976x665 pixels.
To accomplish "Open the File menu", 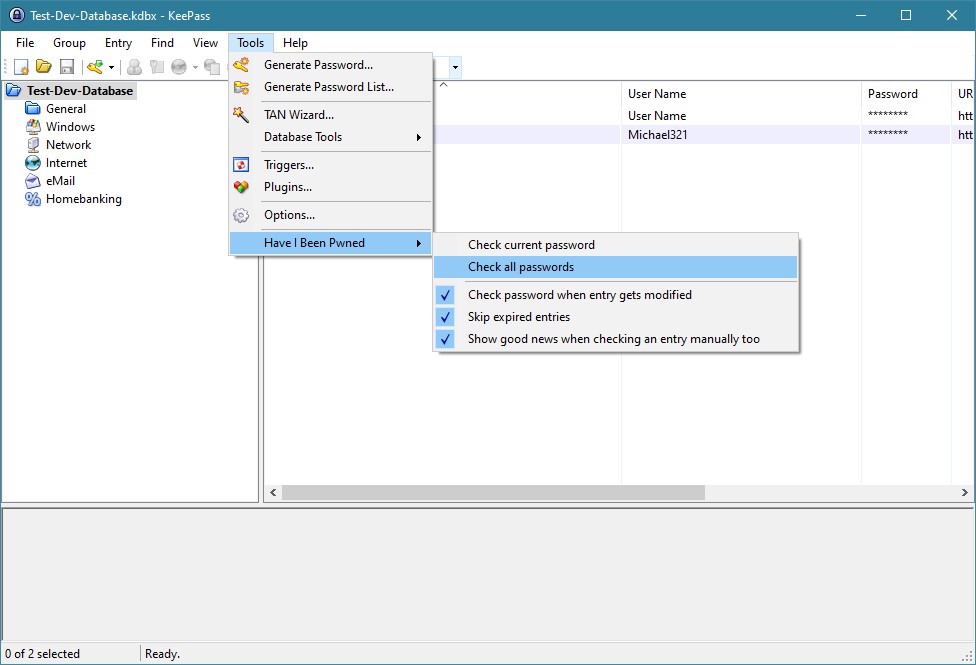I will 25,42.
